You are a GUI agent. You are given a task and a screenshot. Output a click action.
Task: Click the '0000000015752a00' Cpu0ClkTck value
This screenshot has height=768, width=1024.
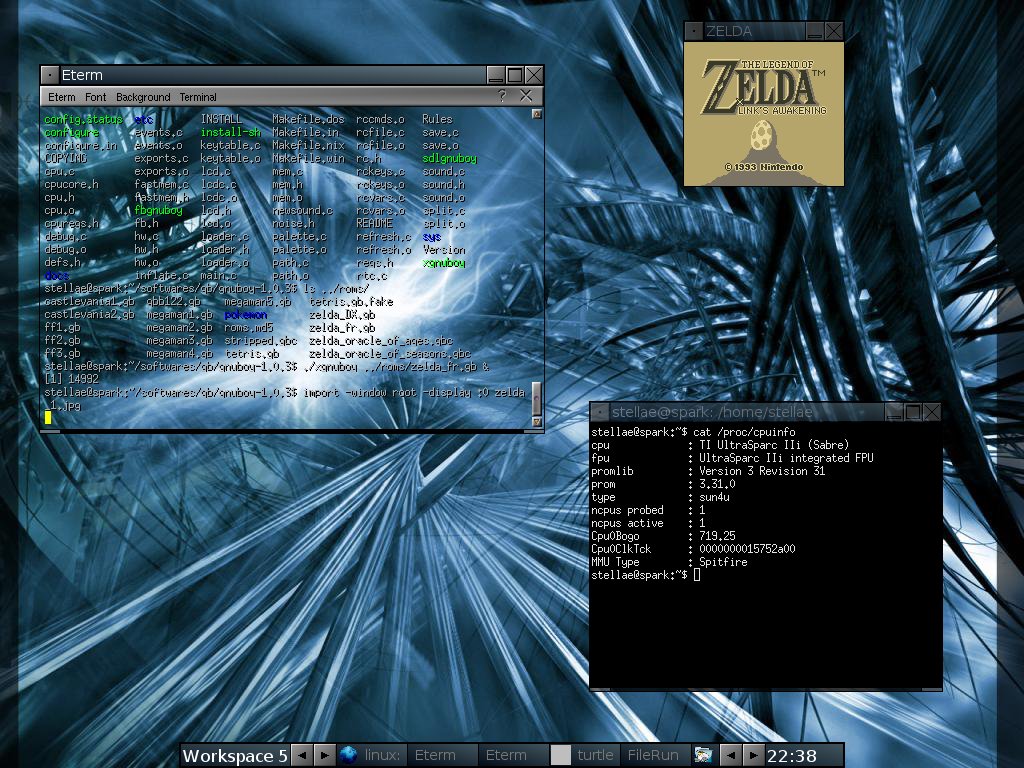[747, 549]
